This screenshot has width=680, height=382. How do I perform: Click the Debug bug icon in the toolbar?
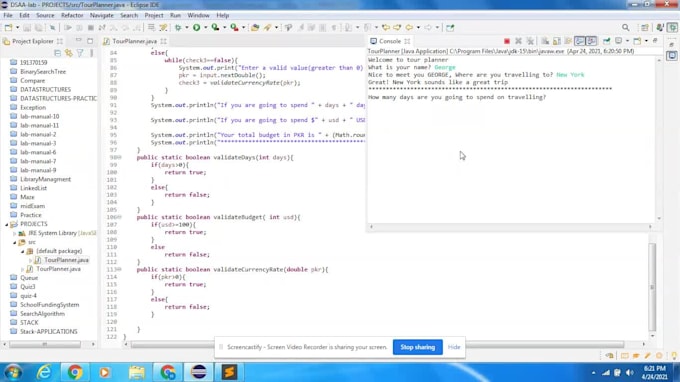click(178, 27)
